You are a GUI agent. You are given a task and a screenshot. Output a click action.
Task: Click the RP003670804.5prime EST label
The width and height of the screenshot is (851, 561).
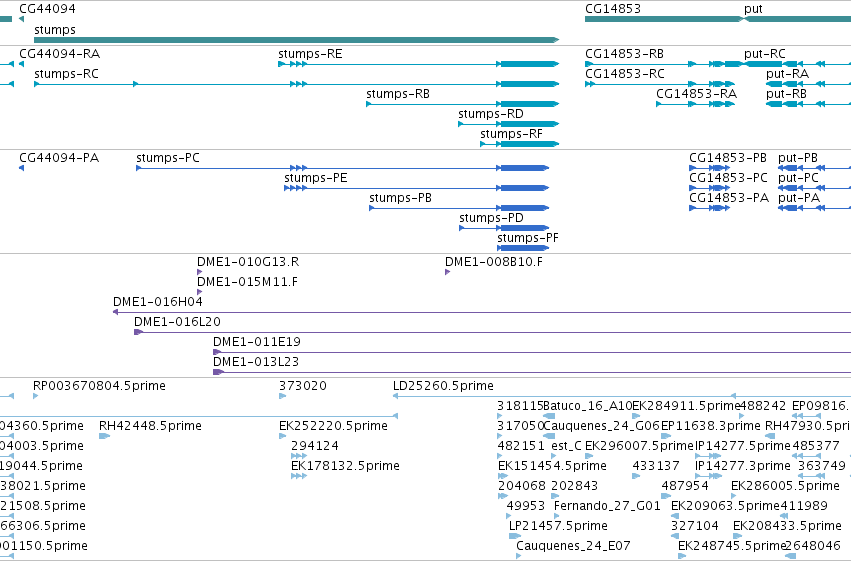click(99, 386)
